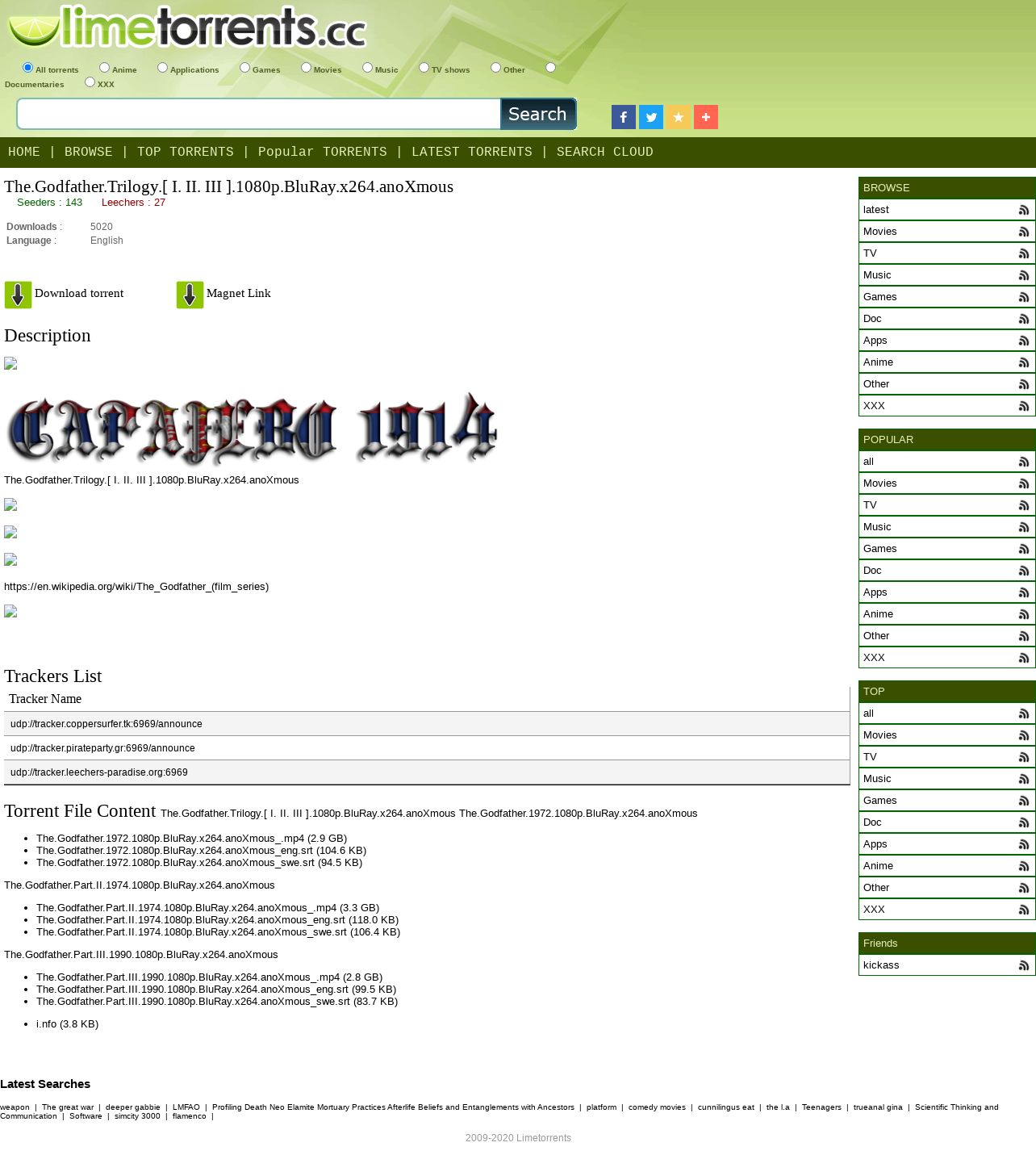Open BROWSE in the navigation bar

click(x=89, y=152)
